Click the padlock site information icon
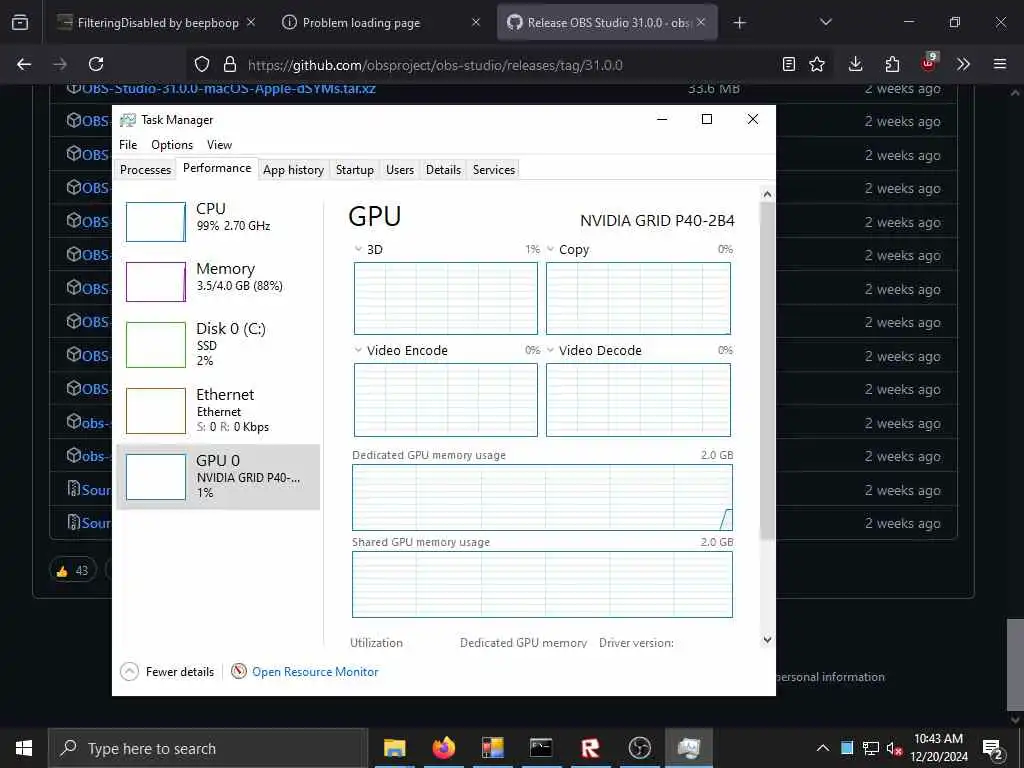The width and height of the screenshot is (1024, 768). click(x=229, y=64)
